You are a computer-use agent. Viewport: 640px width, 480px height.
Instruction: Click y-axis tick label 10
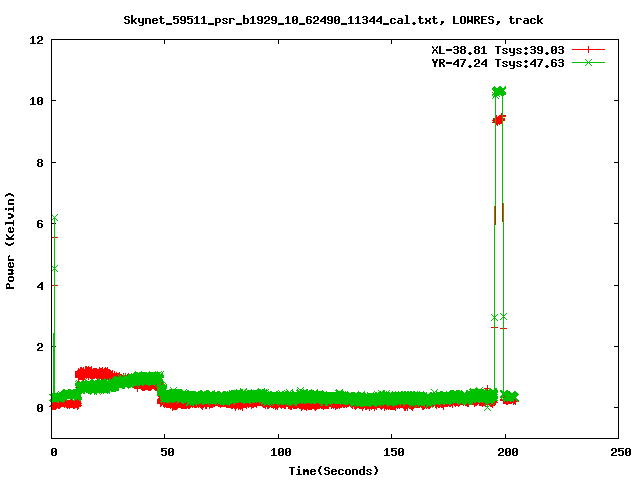(36, 101)
